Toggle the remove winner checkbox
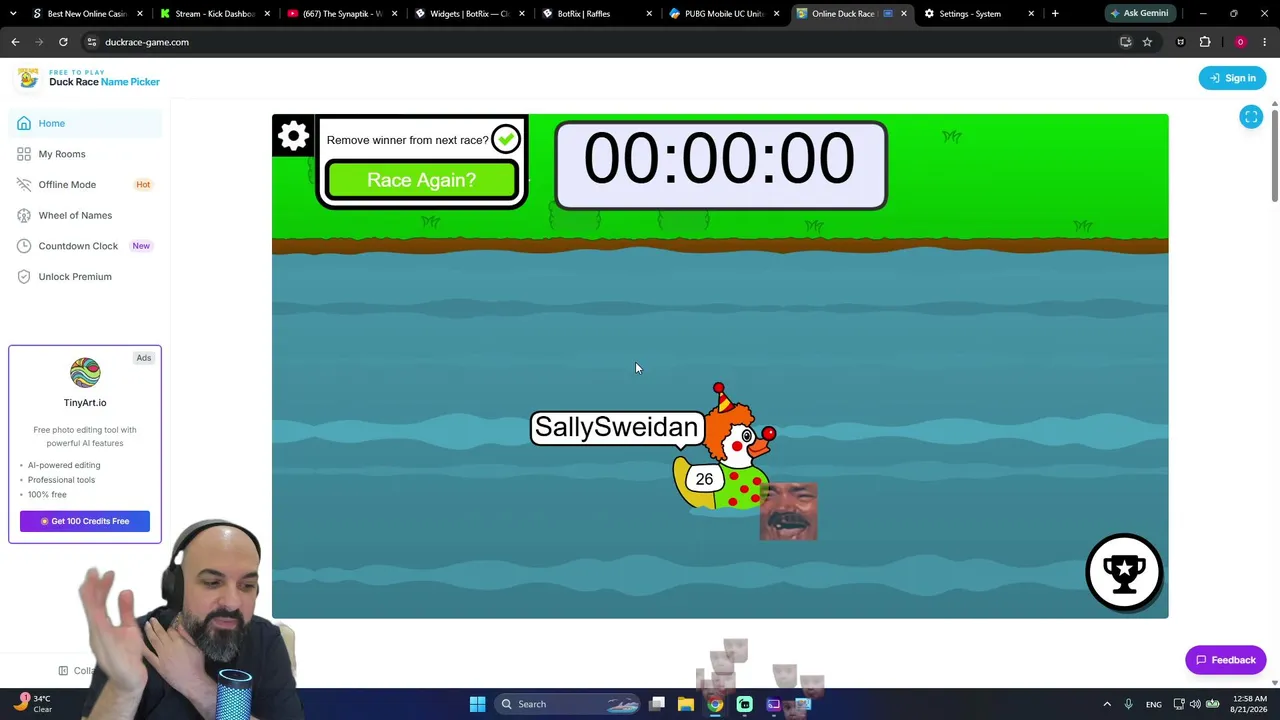 tap(506, 139)
